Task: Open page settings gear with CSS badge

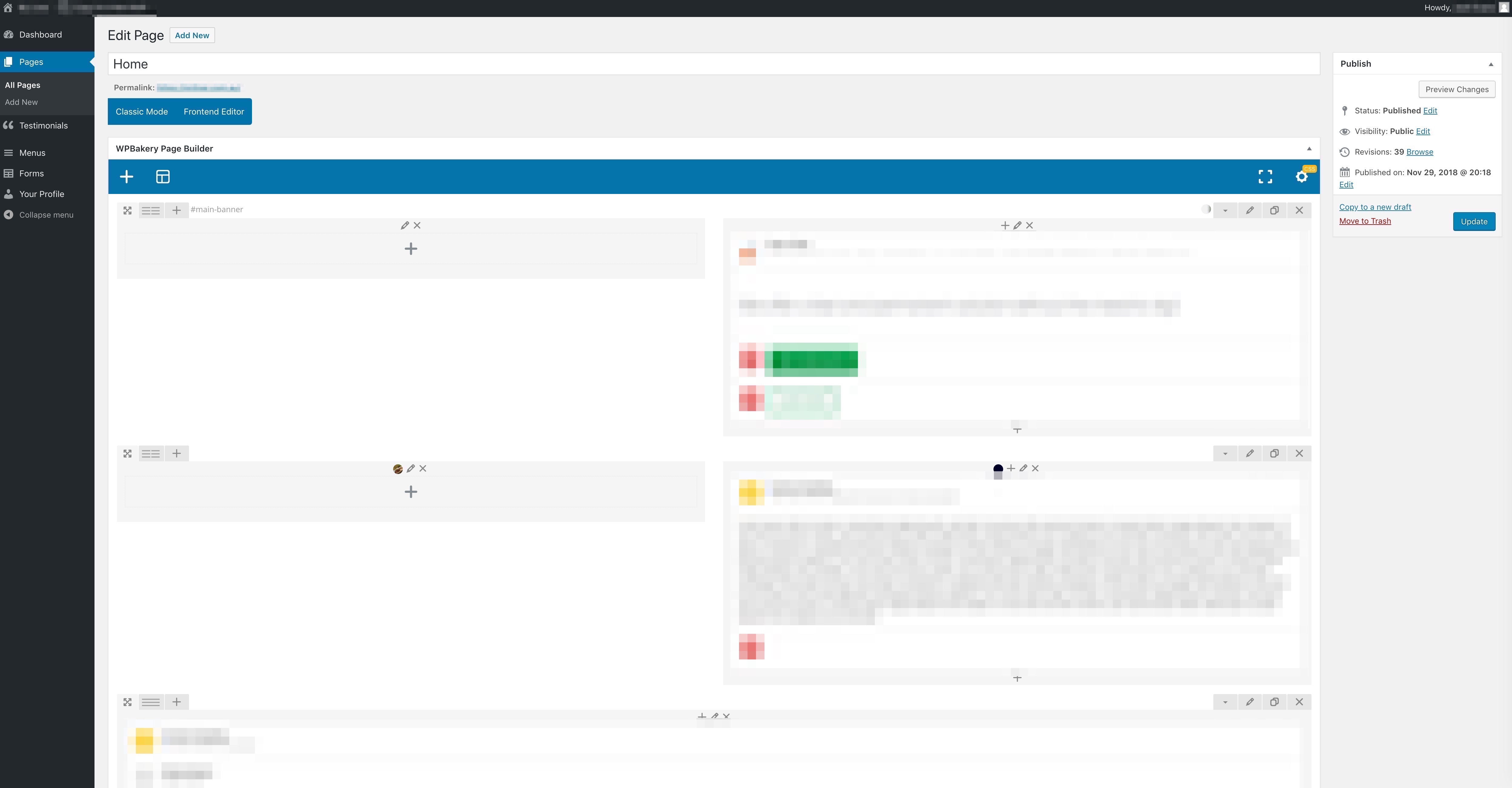Action: (1301, 177)
